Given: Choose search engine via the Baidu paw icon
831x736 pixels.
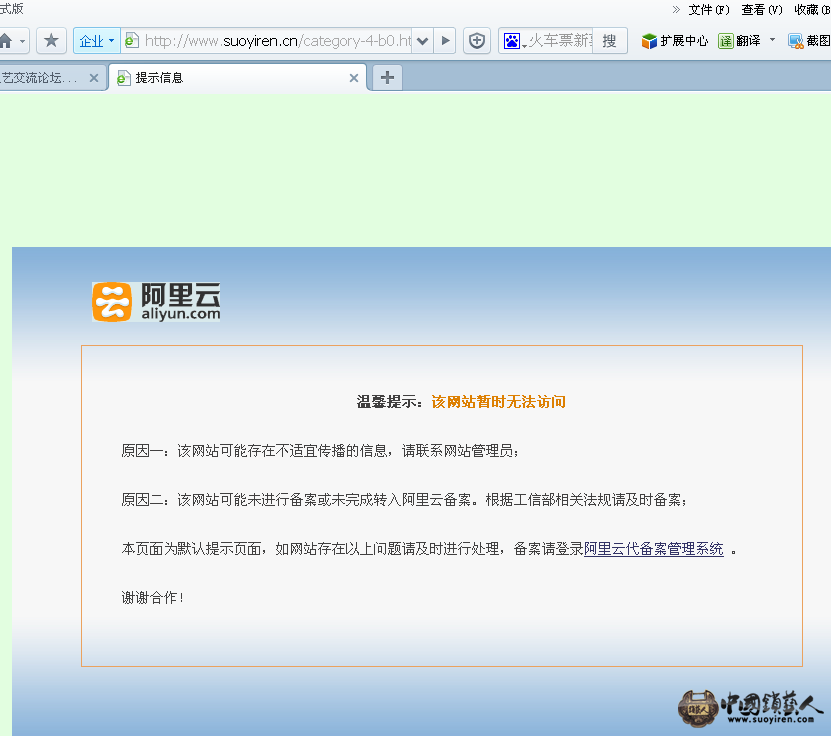Looking at the screenshot, I should (514, 41).
